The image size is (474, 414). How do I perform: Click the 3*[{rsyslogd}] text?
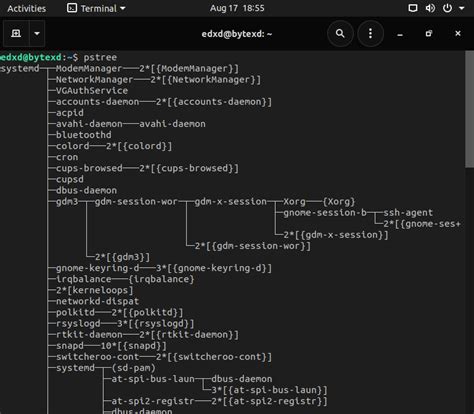pos(156,324)
